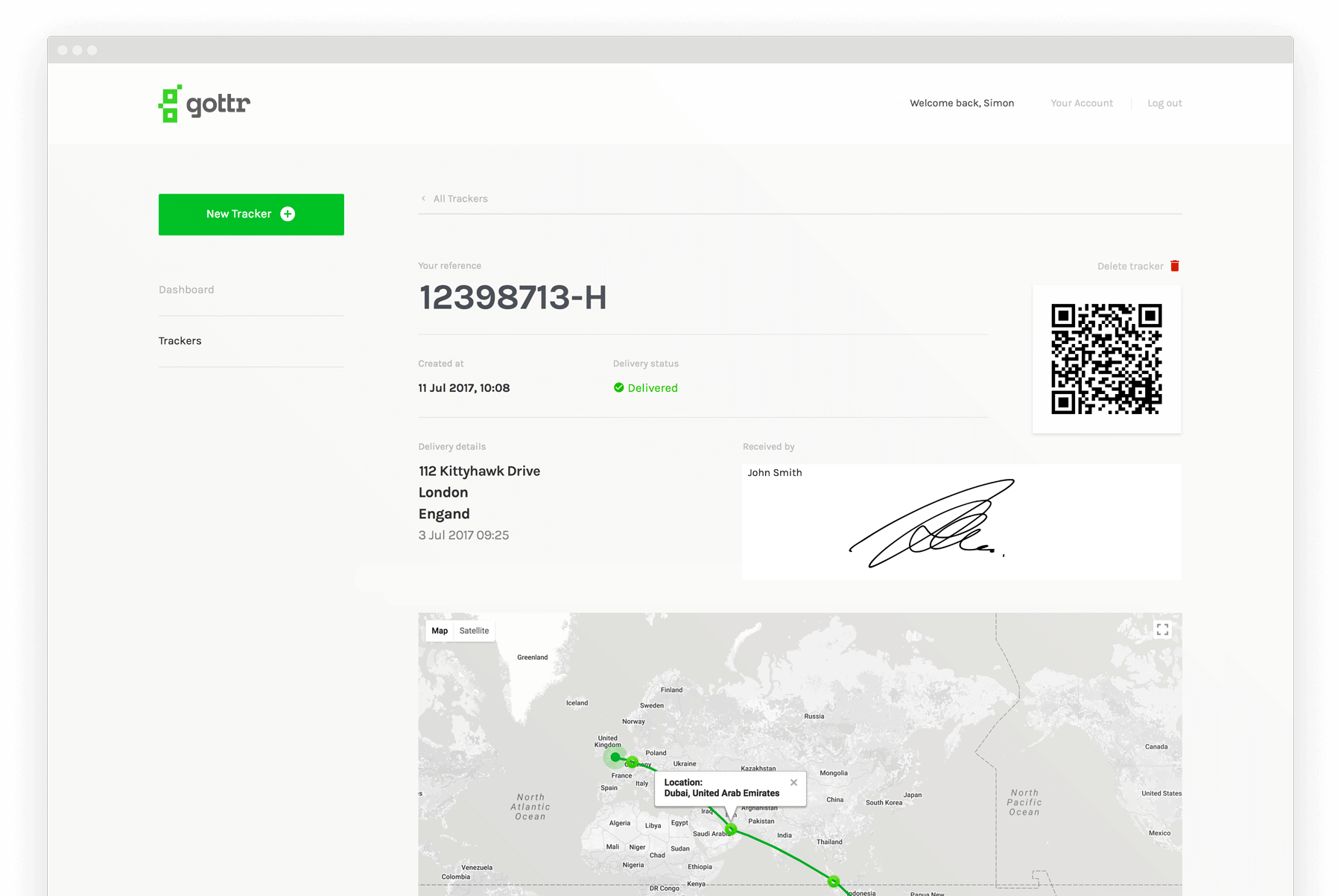The width and height of the screenshot is (1341, 896).
Task: Select the Map view tab
Action: (x=440, y=631)
